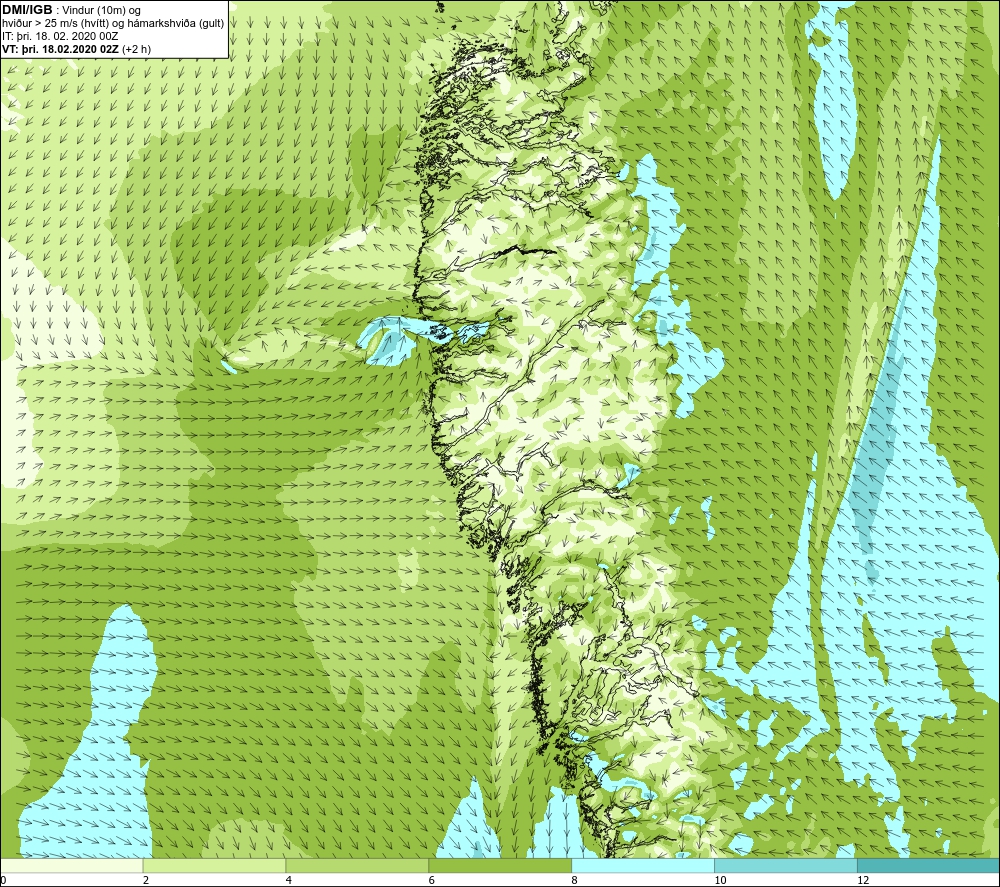This screenshot has height=887, width=1000.
Task: Click the 2–4 m/s light green swatch
Action: pos(214,865)
